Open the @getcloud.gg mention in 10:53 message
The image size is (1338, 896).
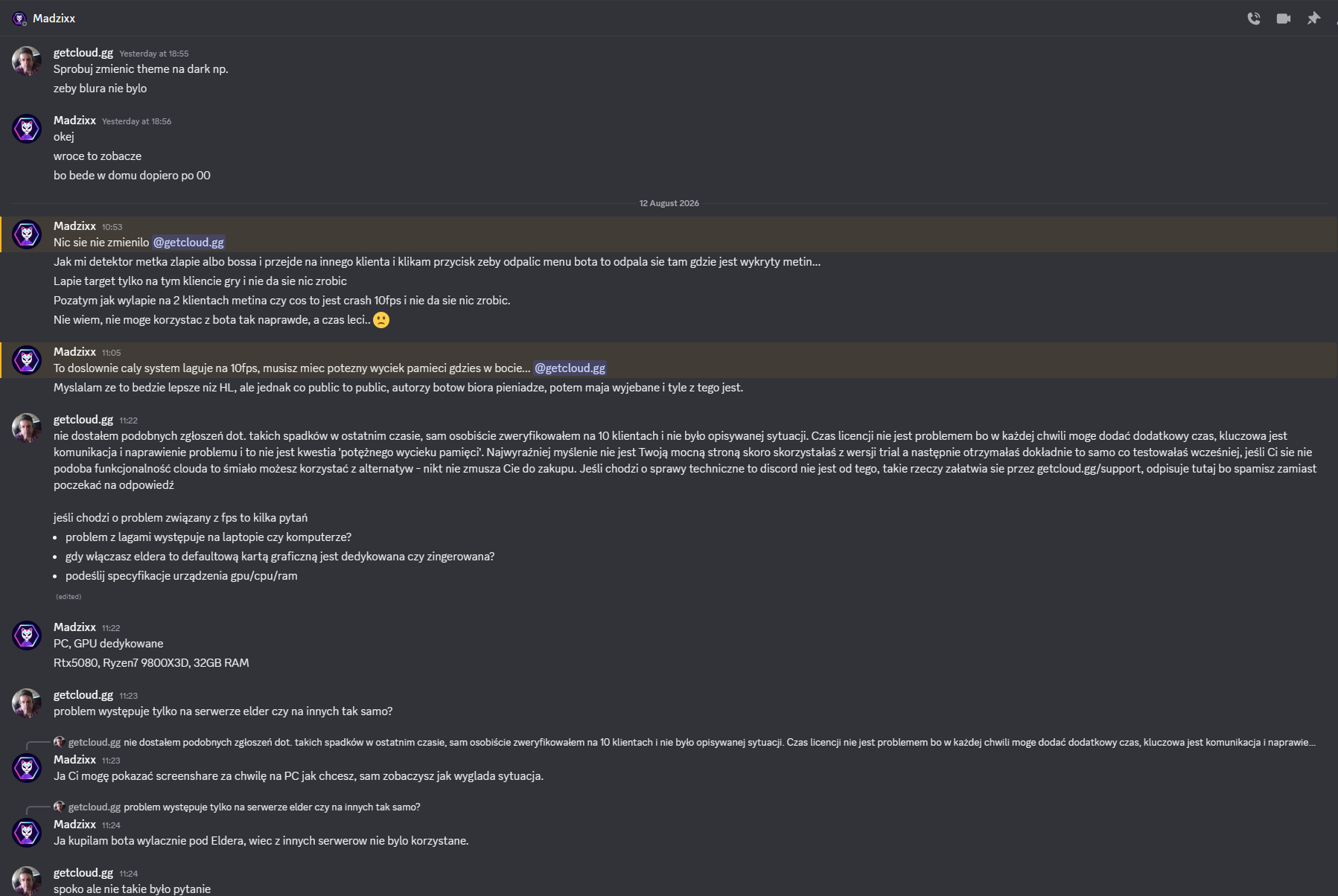coord(188,243)
